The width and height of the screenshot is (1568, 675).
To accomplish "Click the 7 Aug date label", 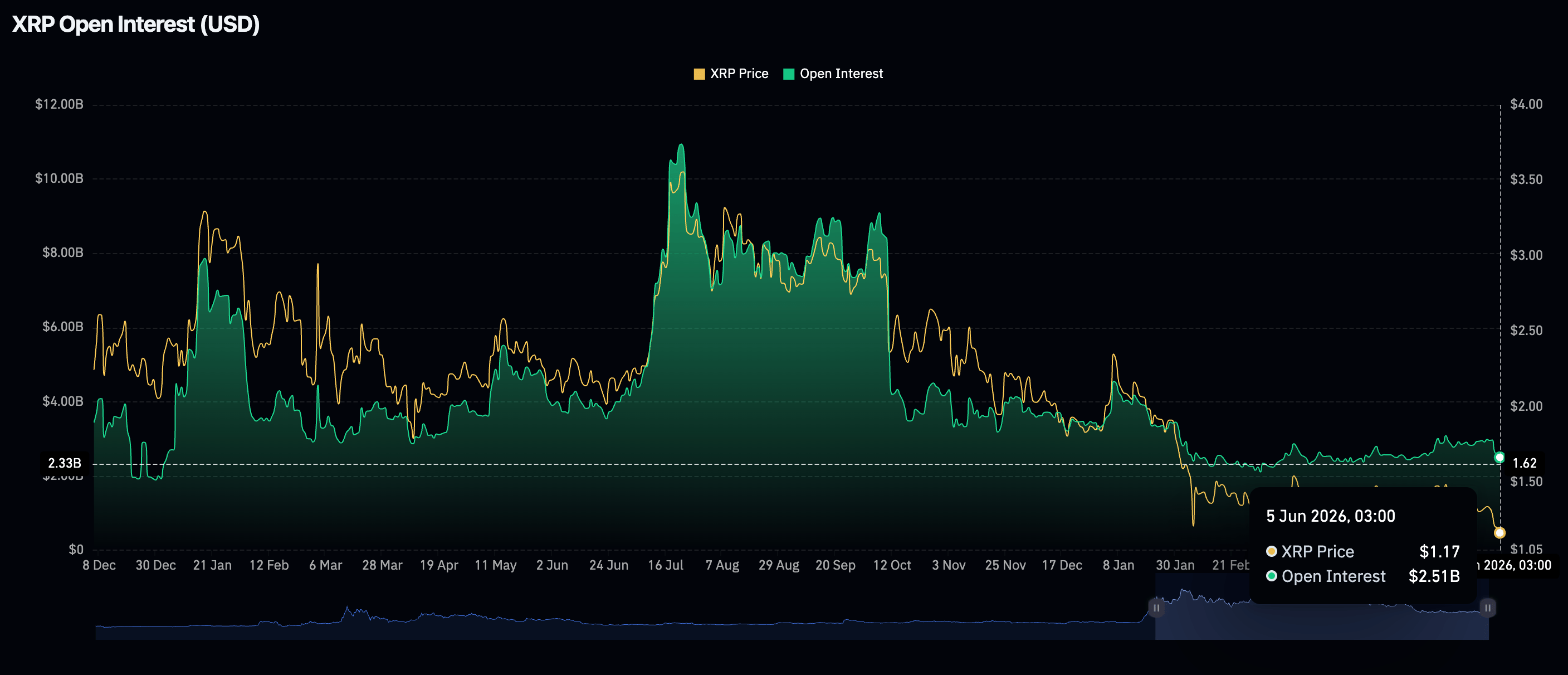I will [722, 565].
